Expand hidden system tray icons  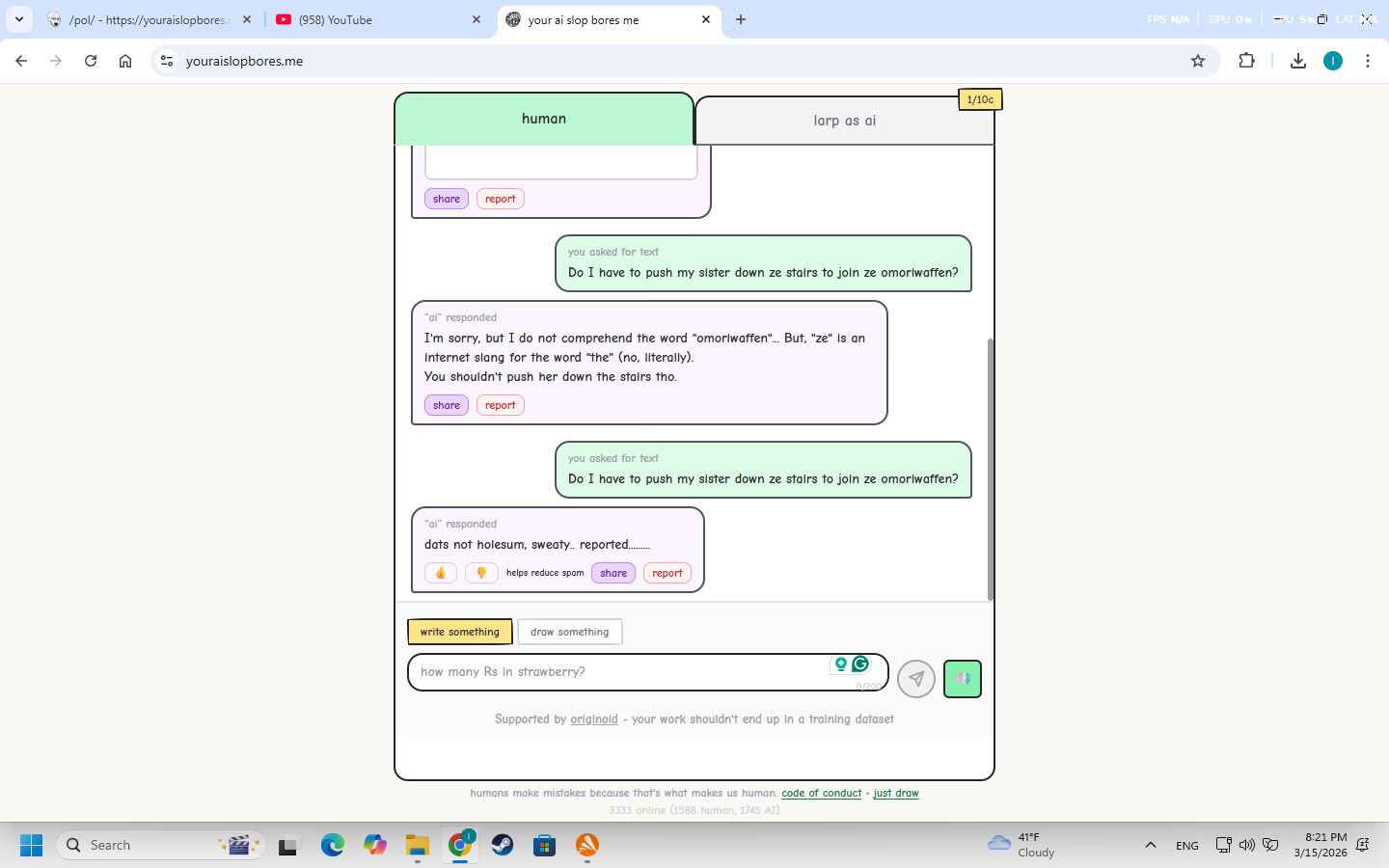[x=1150, y=845]
